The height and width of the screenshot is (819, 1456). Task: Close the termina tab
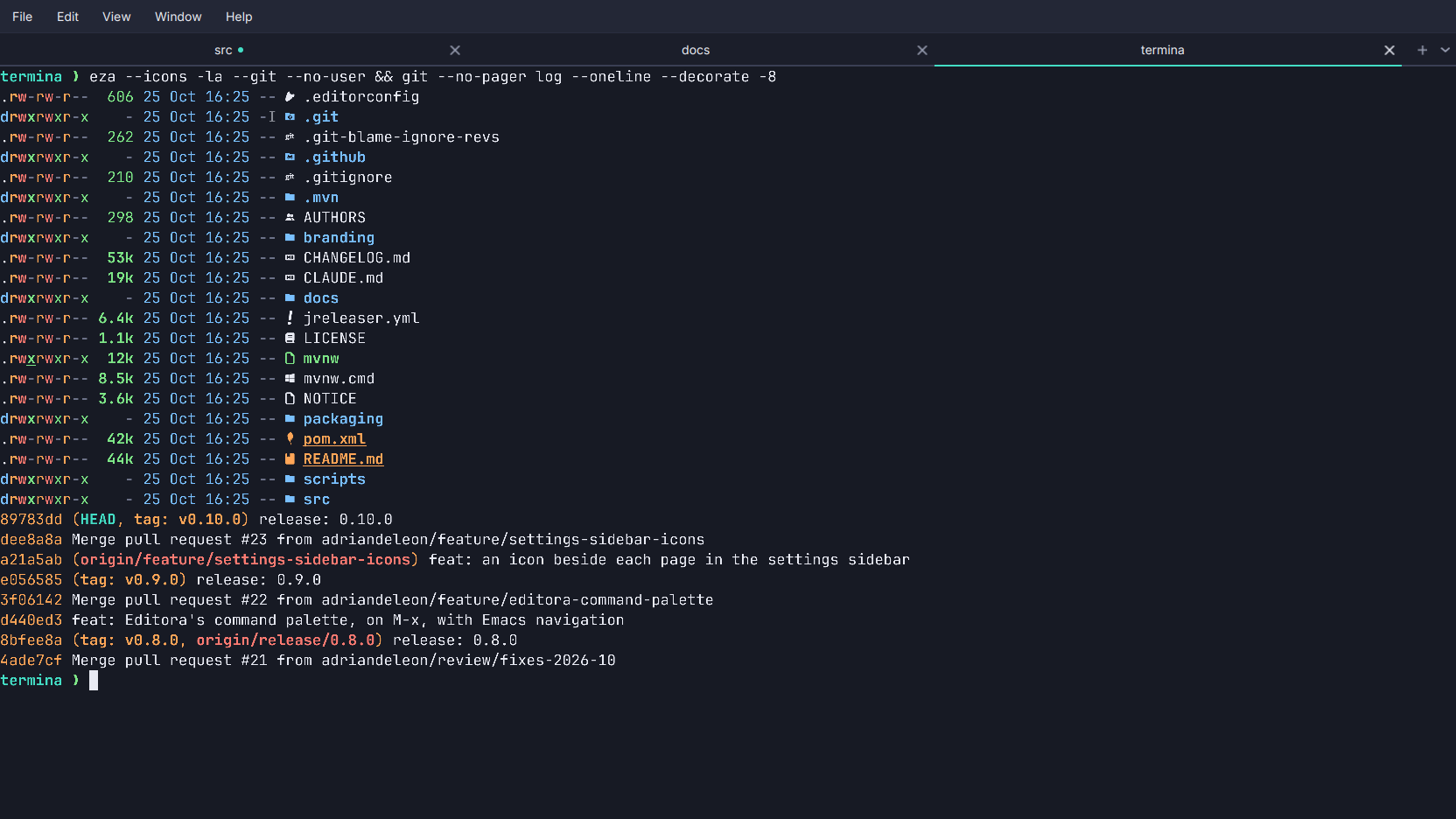[x=1389, y=50]
